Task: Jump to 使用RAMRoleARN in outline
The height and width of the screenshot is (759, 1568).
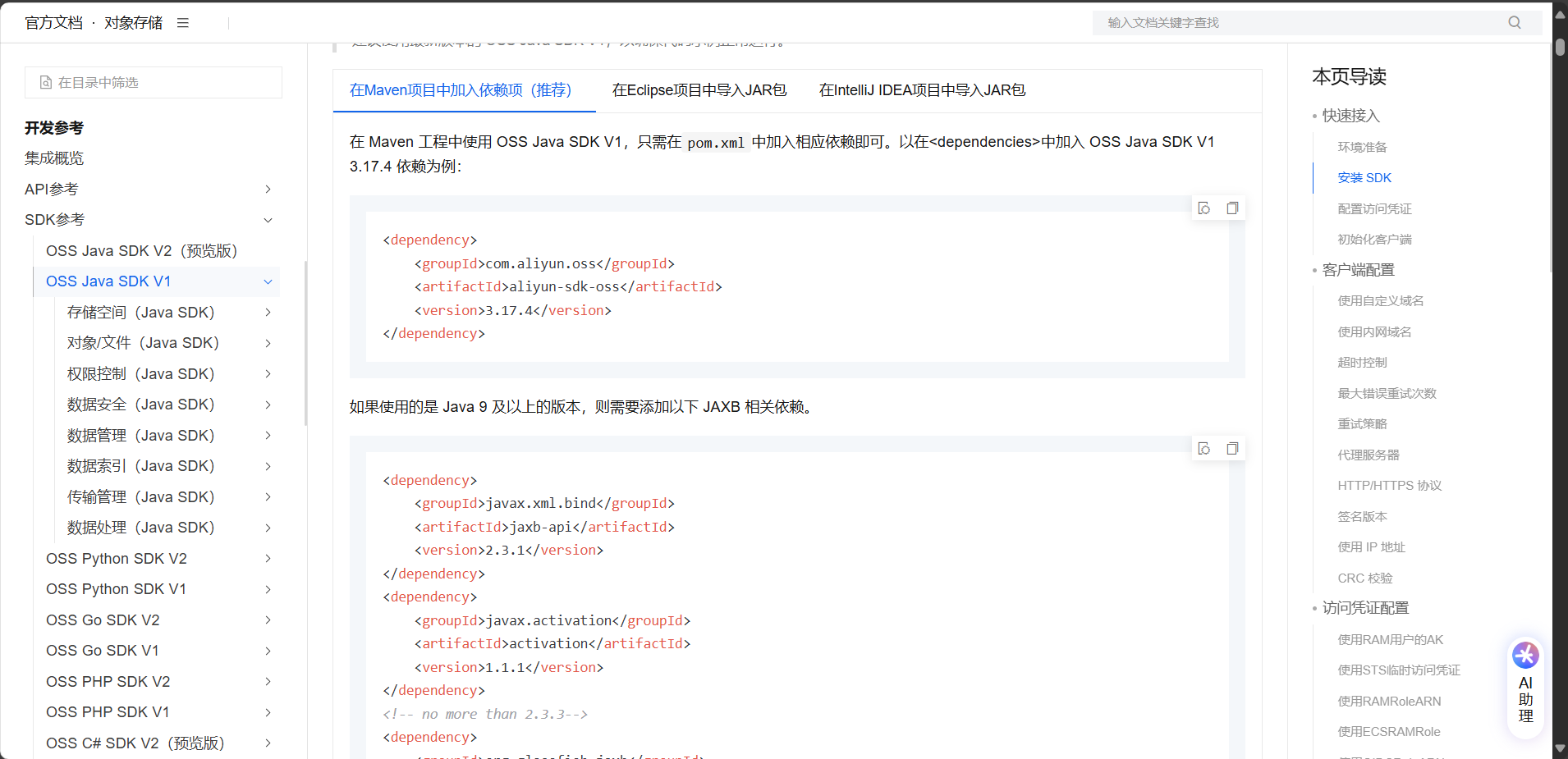Action: click(1390, 701)
